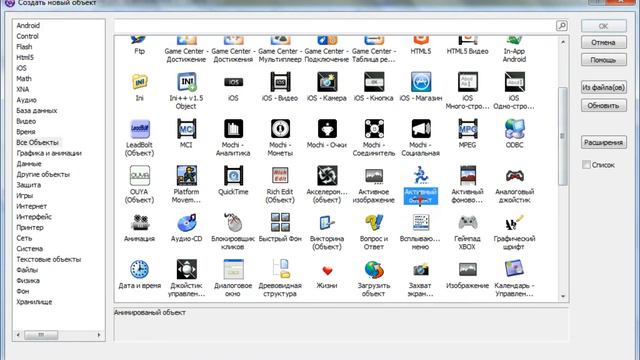Click the search magnifier icon
The width and height of the screenshot is (640, 360).
562,26
